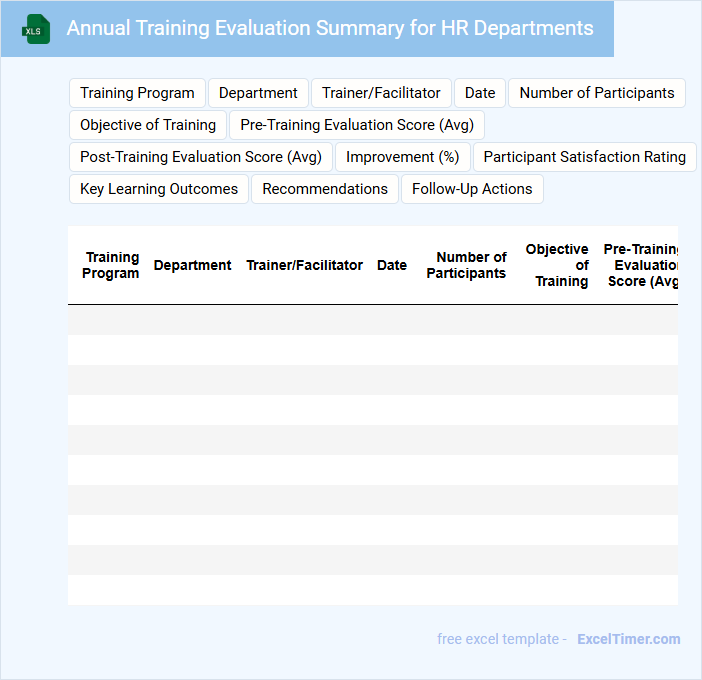Click Post-Training Evaluation Score (Avg) tag
This screenshot has width=702, height=680.
click(201, 157)
